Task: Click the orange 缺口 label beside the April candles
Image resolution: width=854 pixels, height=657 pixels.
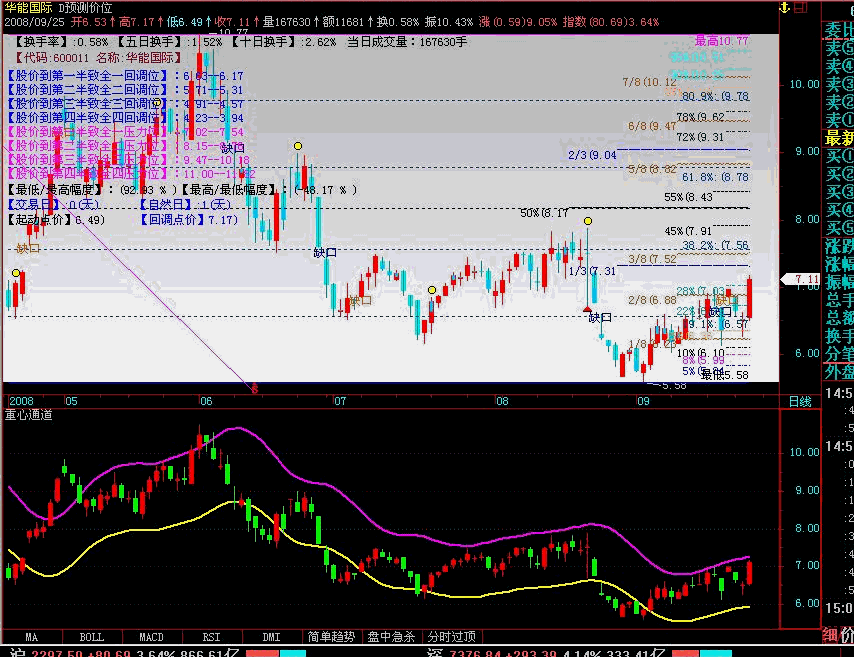Action: pyautogui.click(x=28, y=248)
